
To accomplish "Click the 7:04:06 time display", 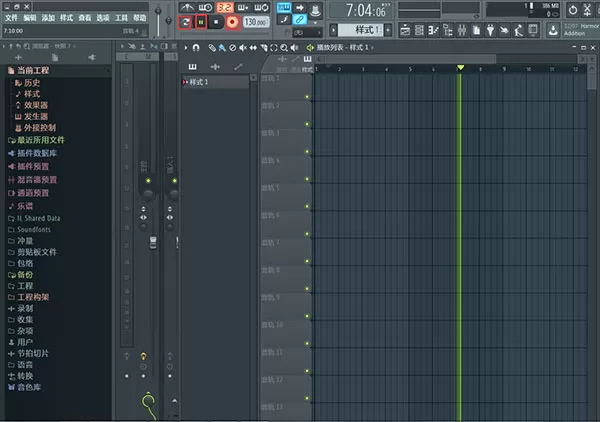I will (366, 10).
